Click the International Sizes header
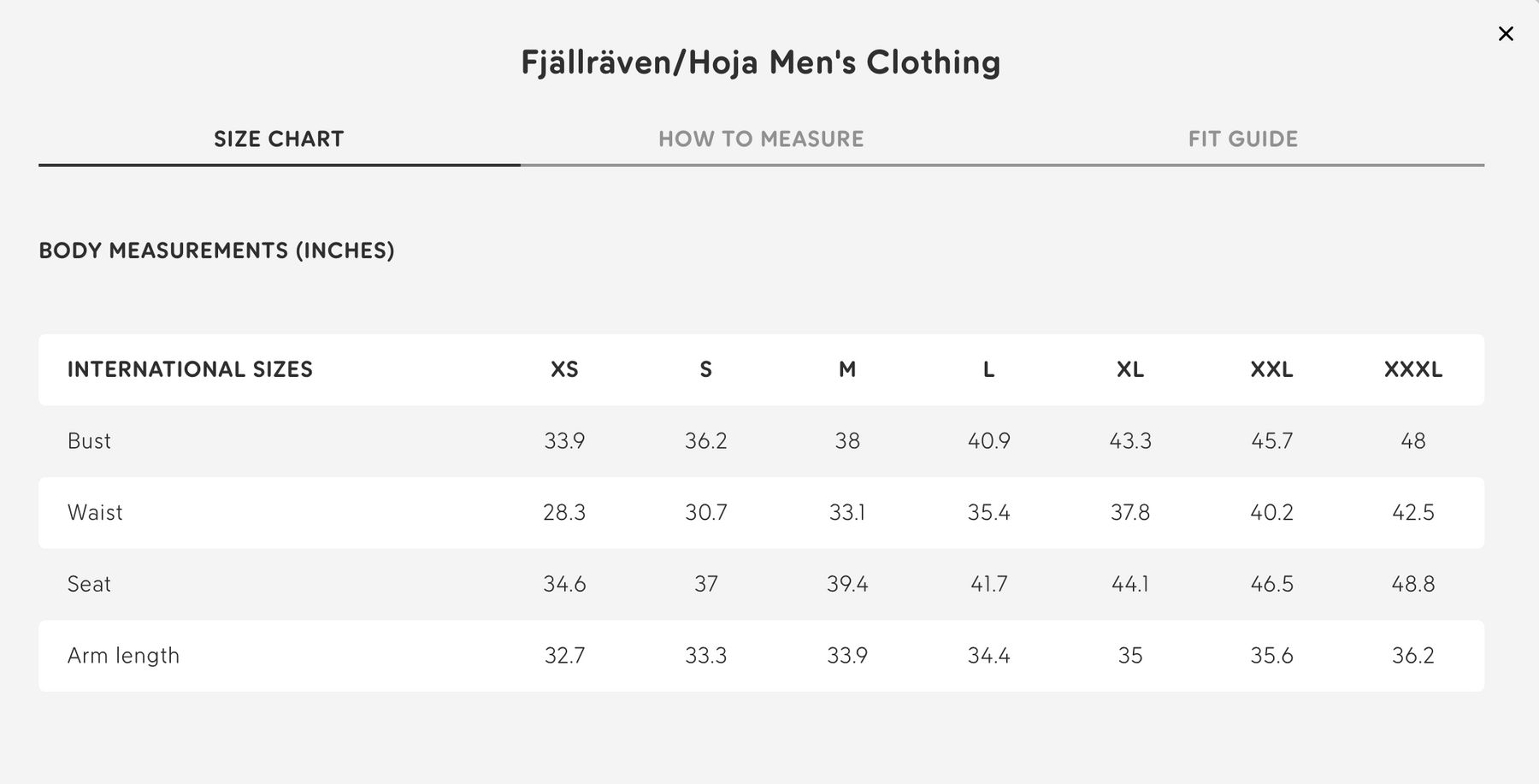Viewport: 1539px width, 784px height. 190,369
